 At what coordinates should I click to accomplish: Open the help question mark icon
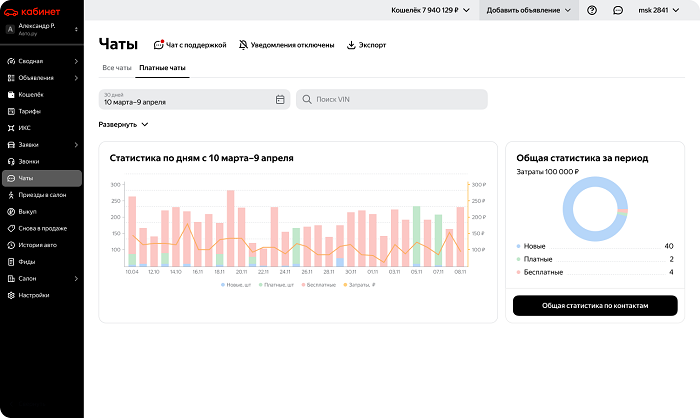[592, 10]
